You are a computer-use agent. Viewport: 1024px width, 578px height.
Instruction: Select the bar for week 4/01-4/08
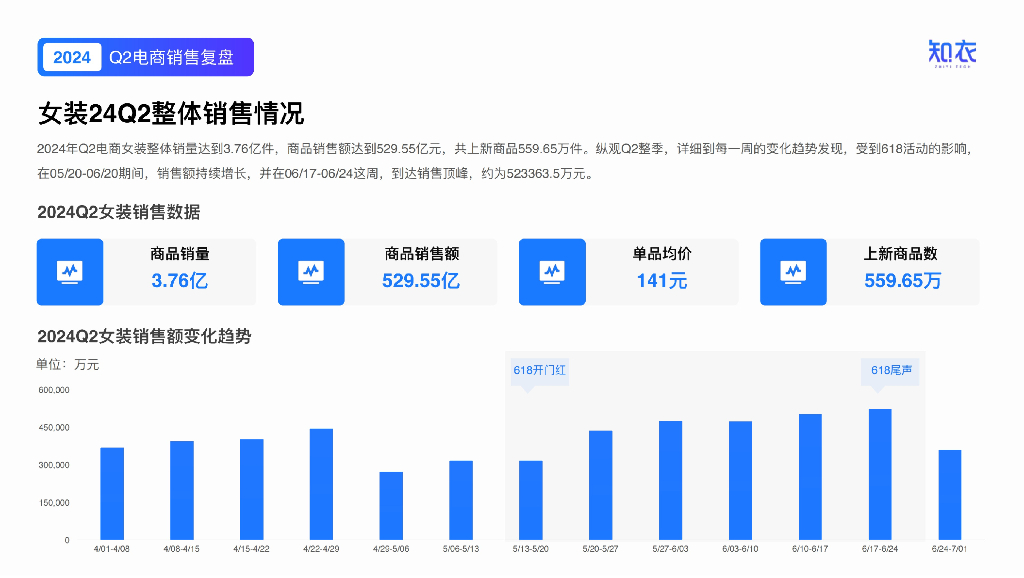112,493
